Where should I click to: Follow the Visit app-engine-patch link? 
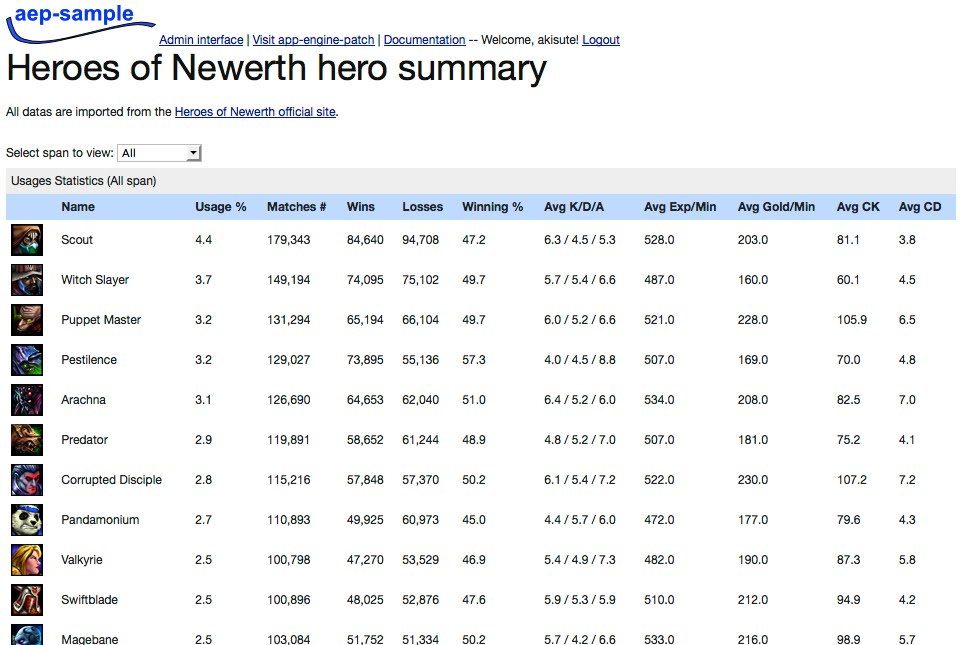314,40
